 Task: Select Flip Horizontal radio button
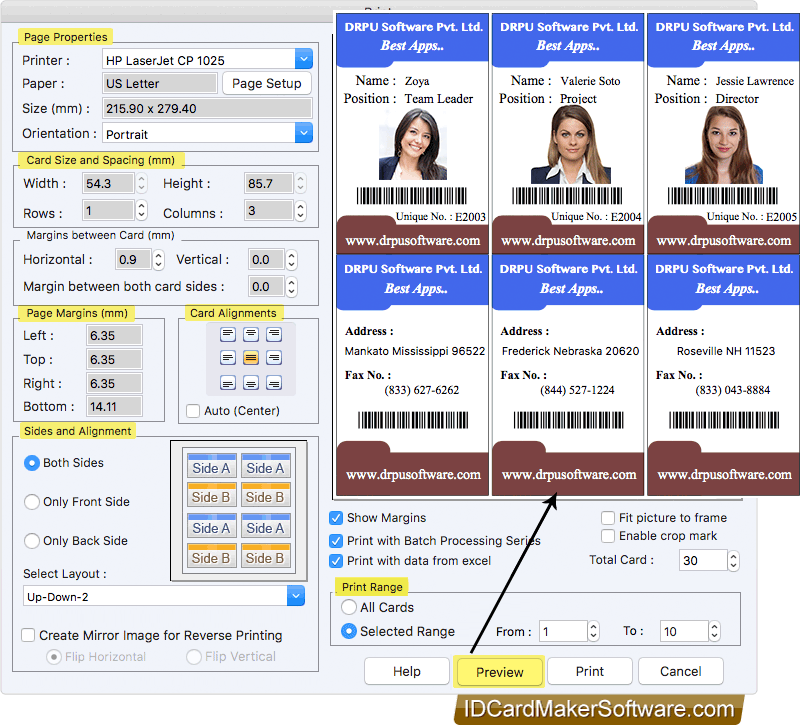(x=54, y=656)
